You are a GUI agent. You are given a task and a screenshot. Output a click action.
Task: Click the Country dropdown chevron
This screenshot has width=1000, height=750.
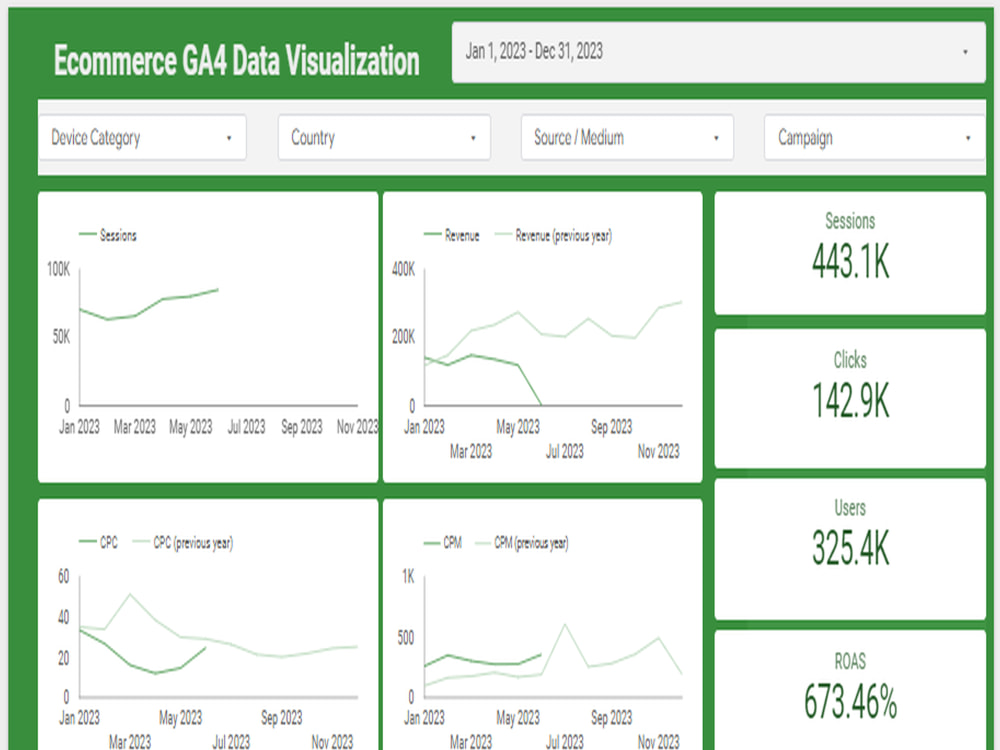coord(472,137)
